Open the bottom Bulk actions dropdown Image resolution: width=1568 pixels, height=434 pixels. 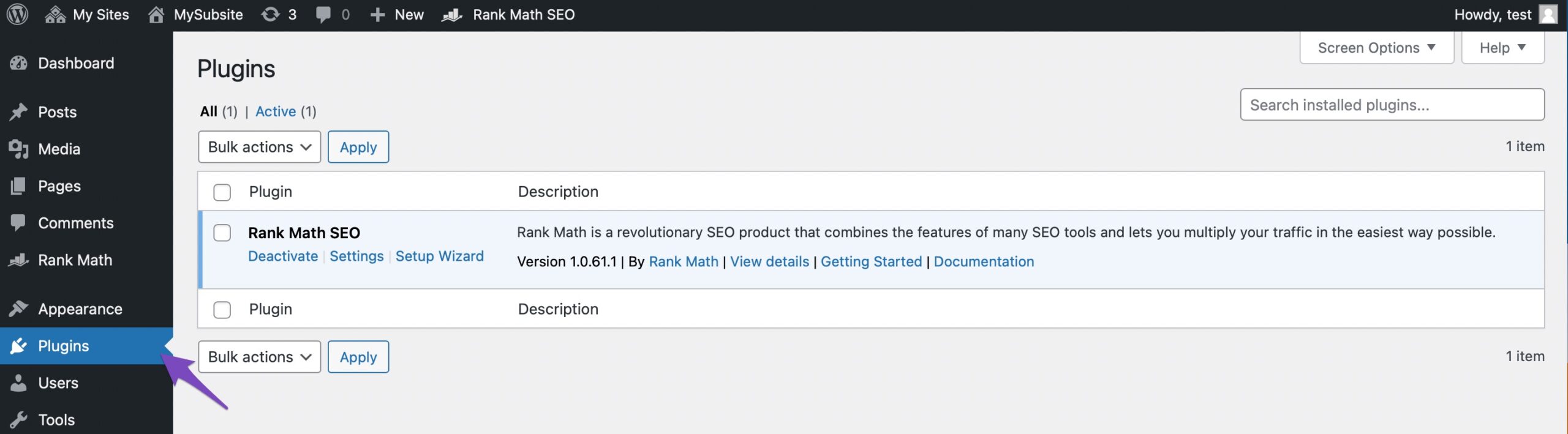click(259, 357)
